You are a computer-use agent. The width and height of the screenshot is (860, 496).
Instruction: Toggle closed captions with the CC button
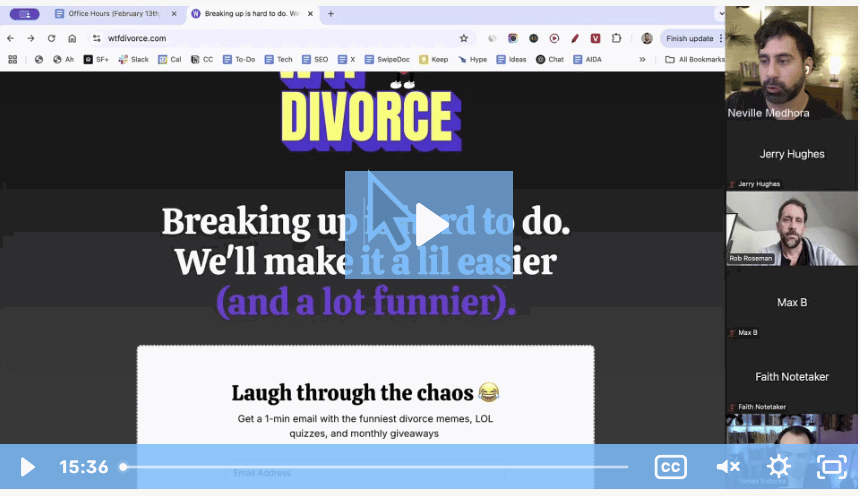670,467
